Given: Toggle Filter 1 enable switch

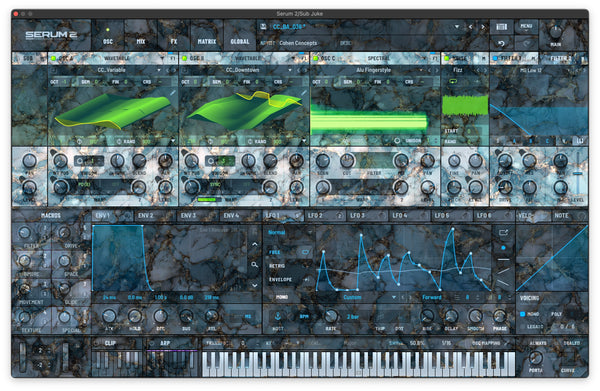Looking at the screenshot, I should click(495, 58).
